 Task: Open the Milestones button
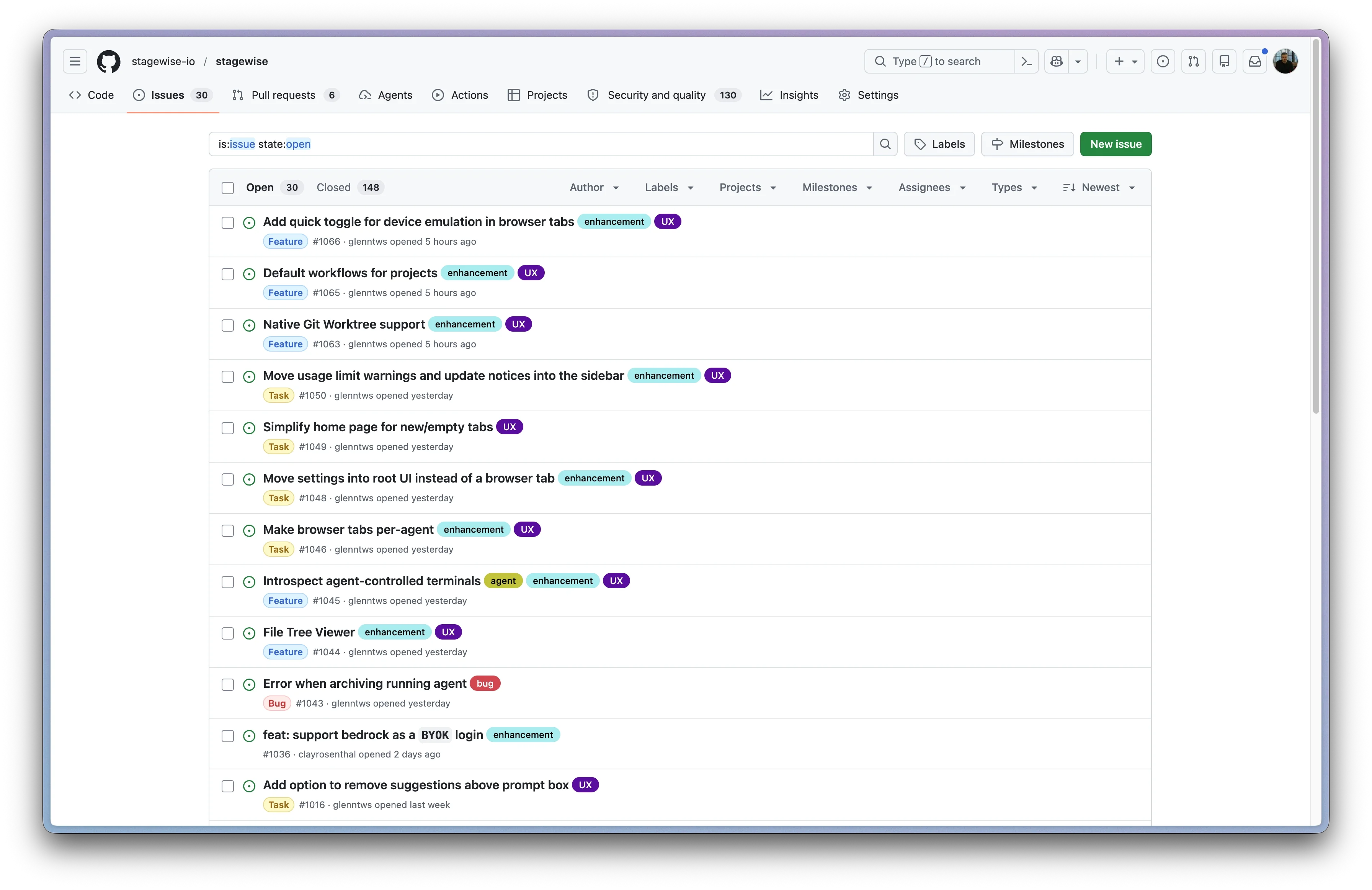[1027, 144]
